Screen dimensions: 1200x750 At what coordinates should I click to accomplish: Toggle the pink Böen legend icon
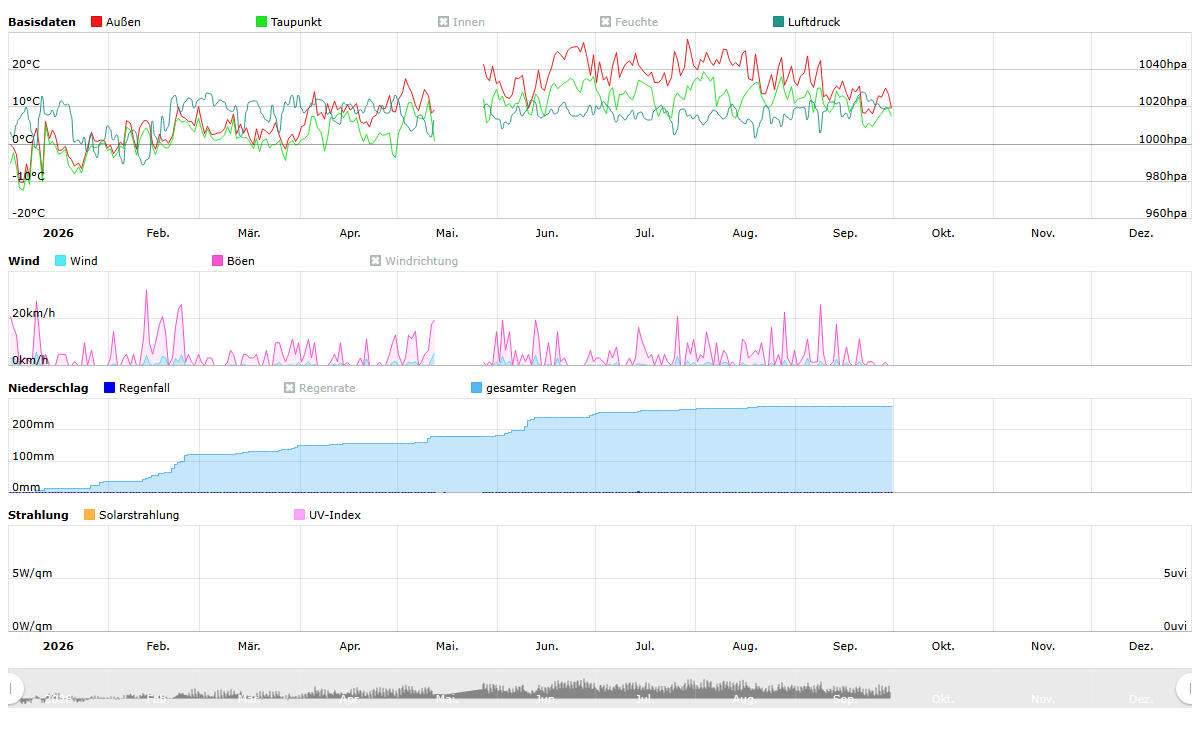217,261
